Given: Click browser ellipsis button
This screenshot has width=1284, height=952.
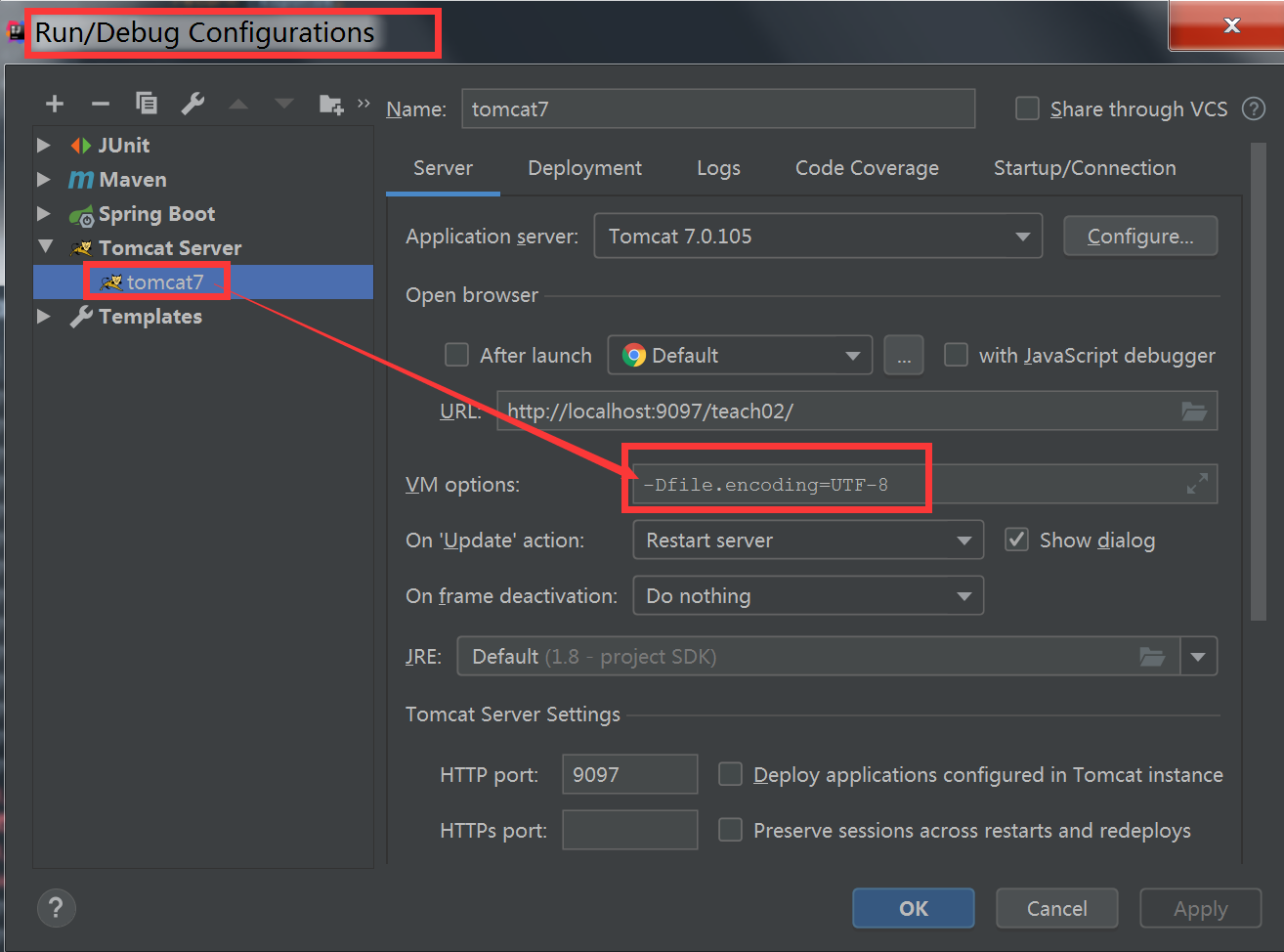Looking at the screenshot, I should point(904,356).
